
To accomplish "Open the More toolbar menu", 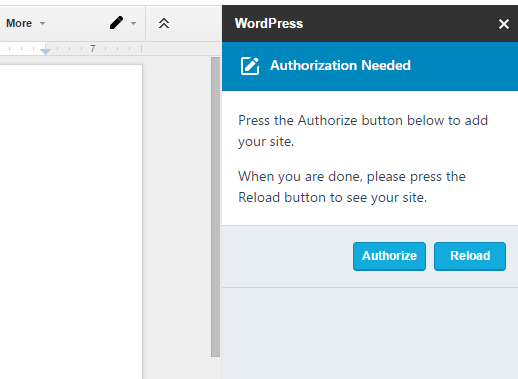I will tap(25, 23).
